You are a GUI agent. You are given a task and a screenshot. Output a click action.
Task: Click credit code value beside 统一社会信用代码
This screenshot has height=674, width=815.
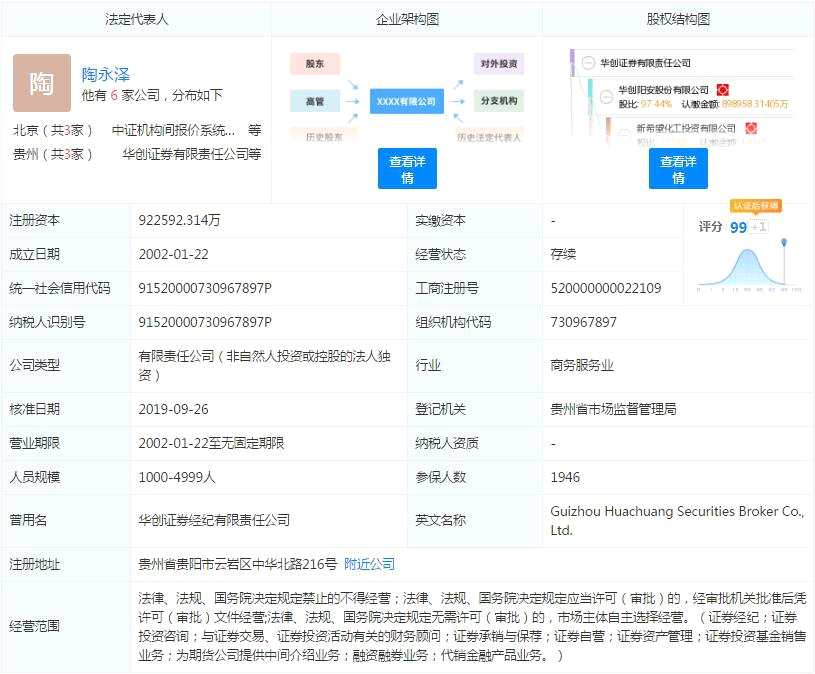(x=205, y=288)
